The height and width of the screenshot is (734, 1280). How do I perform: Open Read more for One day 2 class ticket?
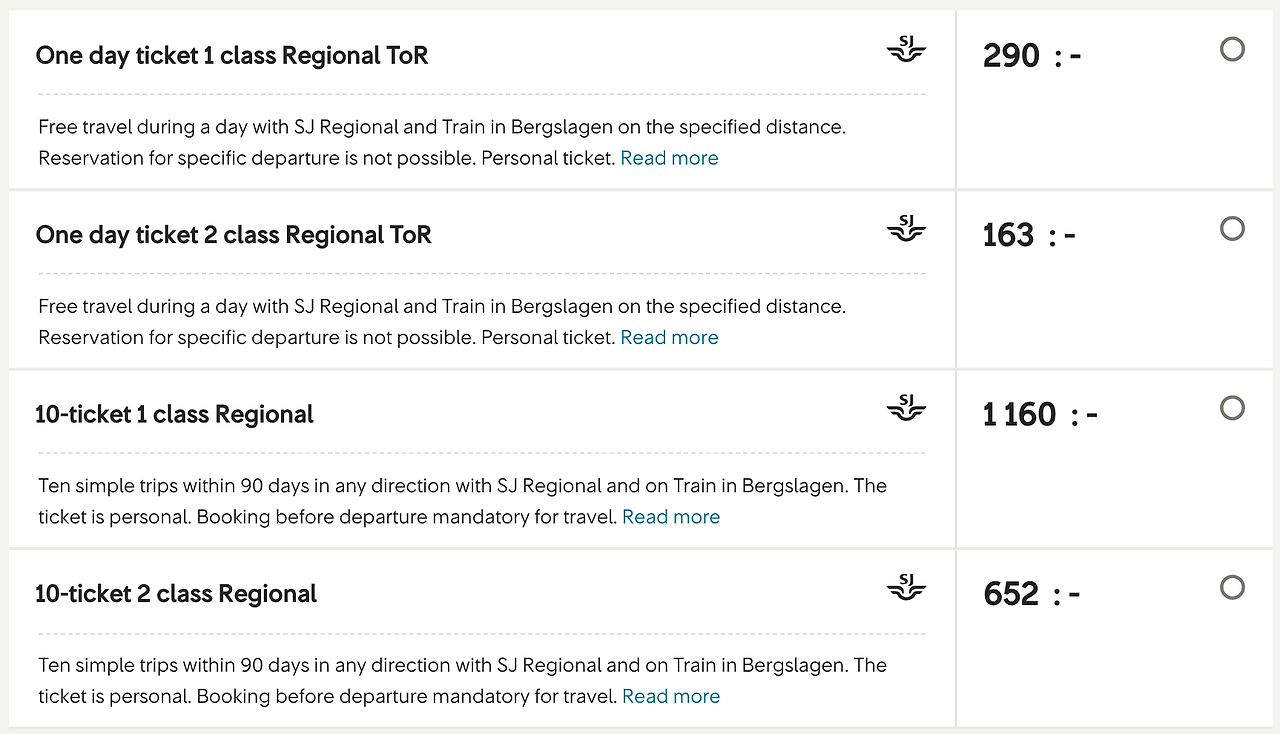669,337
